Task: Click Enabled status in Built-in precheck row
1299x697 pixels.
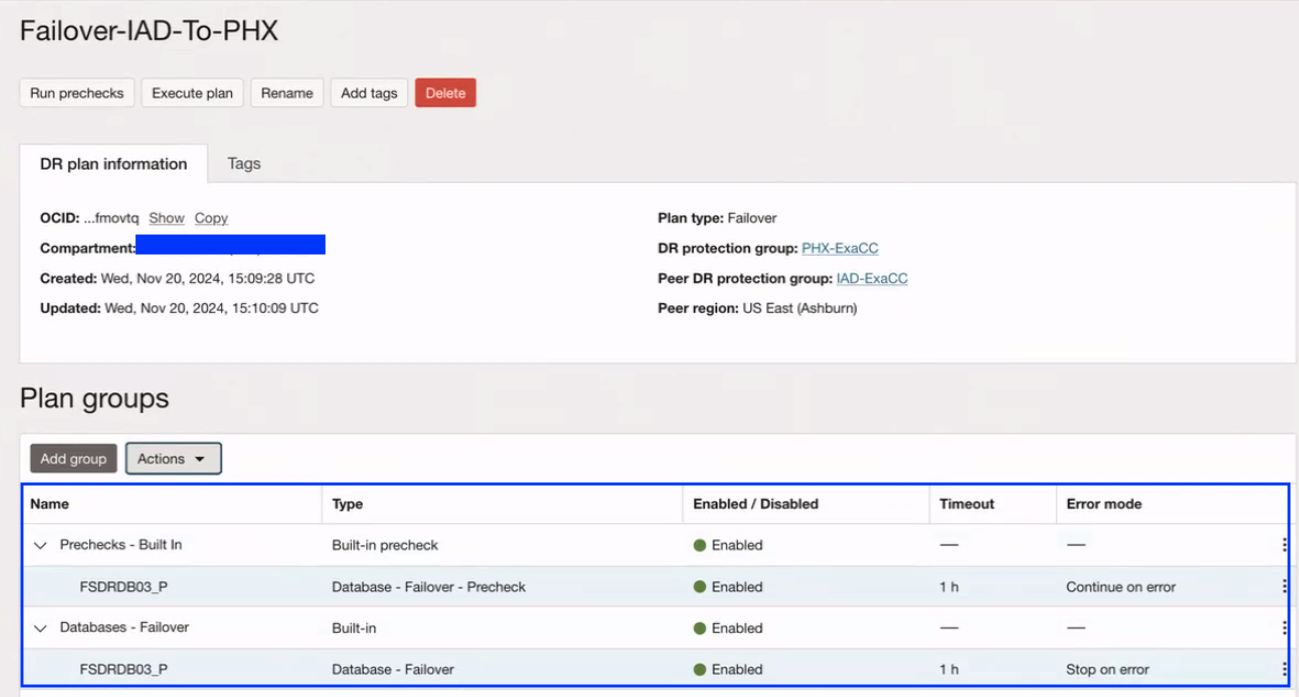Action: click(x=728, y=545)
